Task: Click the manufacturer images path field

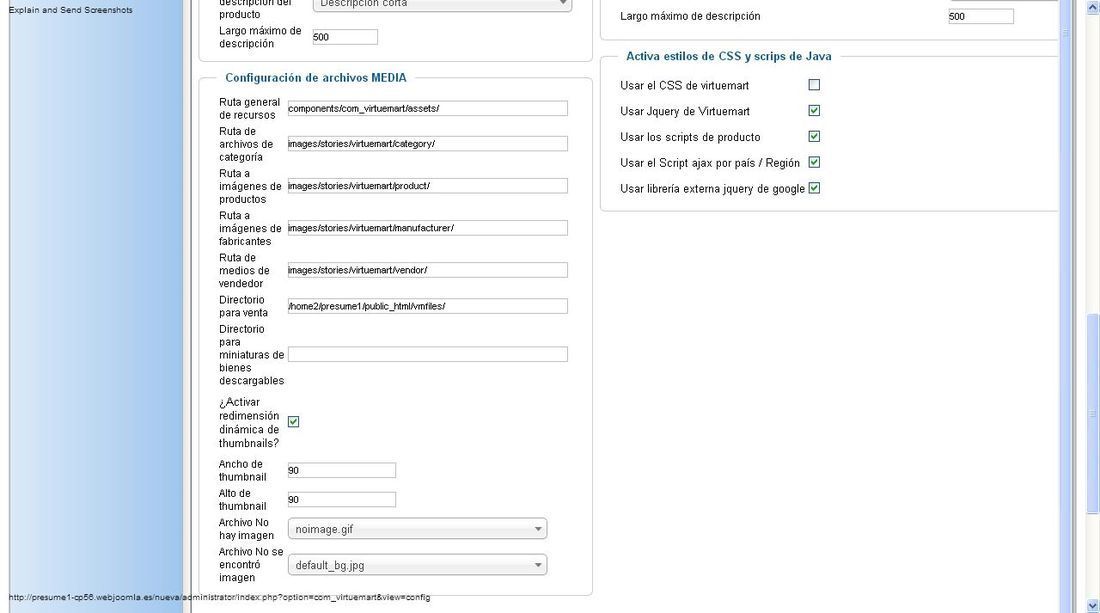Action: coord(427,228)
